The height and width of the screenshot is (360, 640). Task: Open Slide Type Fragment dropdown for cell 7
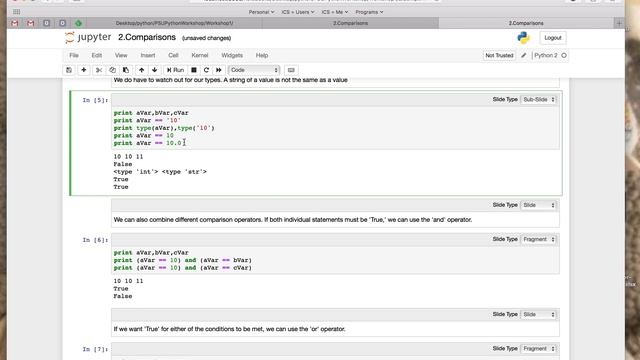539,349
